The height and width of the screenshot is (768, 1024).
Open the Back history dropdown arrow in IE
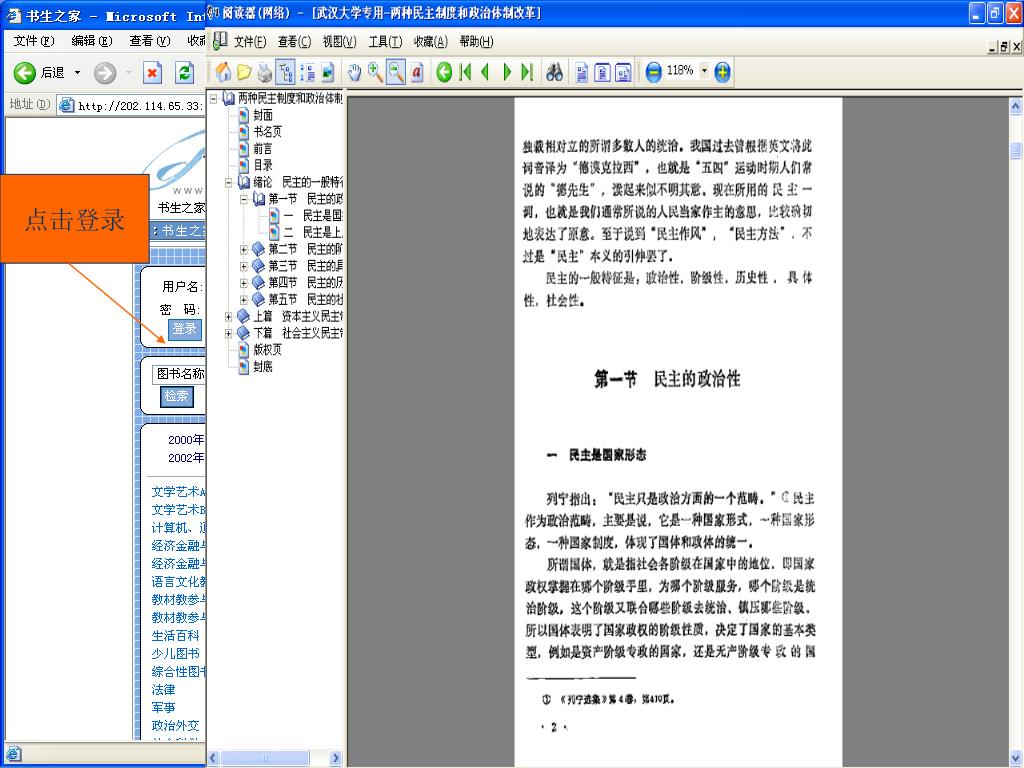[77, 72]
